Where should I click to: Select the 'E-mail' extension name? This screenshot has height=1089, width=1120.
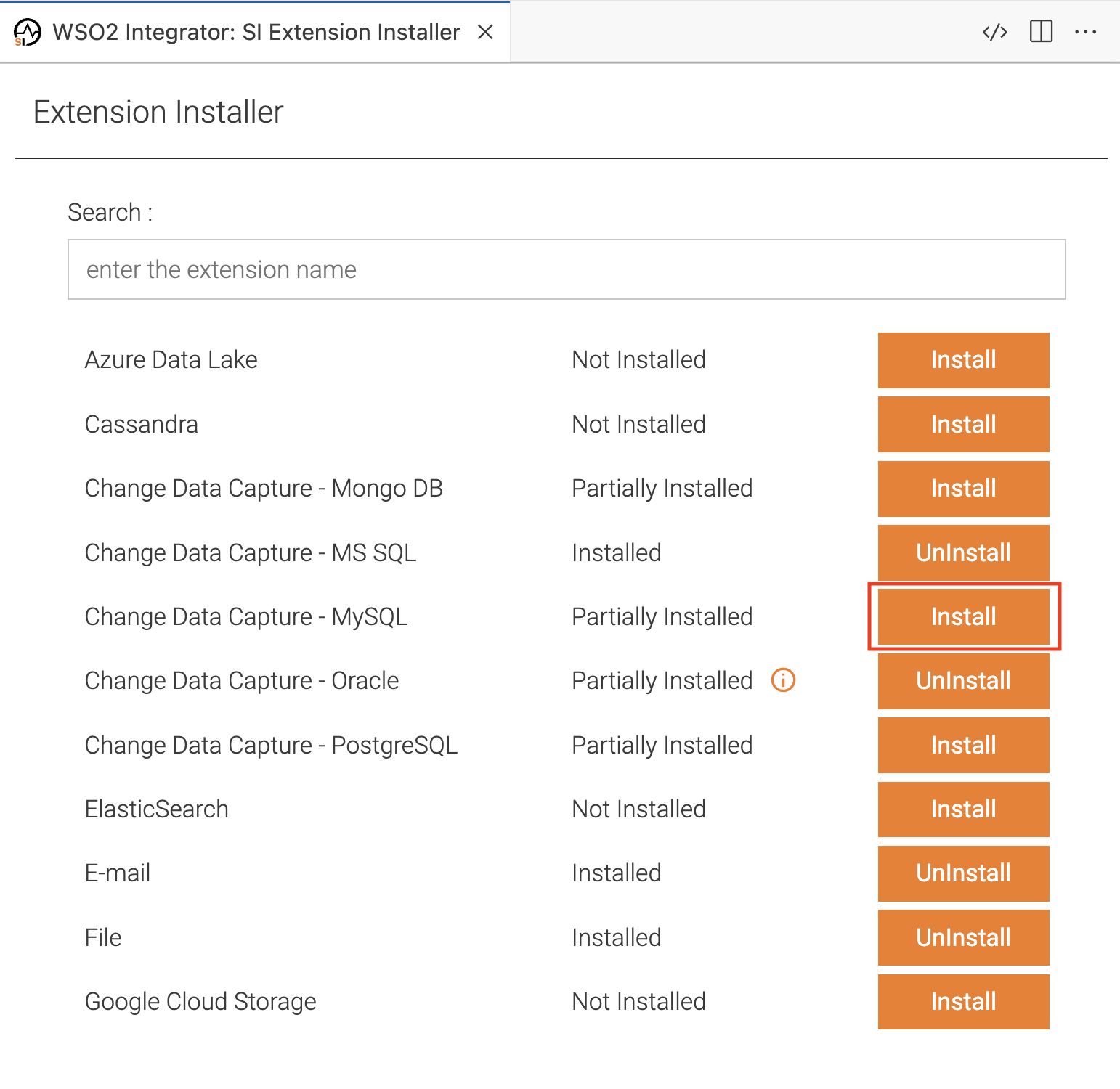coord(118,873)
